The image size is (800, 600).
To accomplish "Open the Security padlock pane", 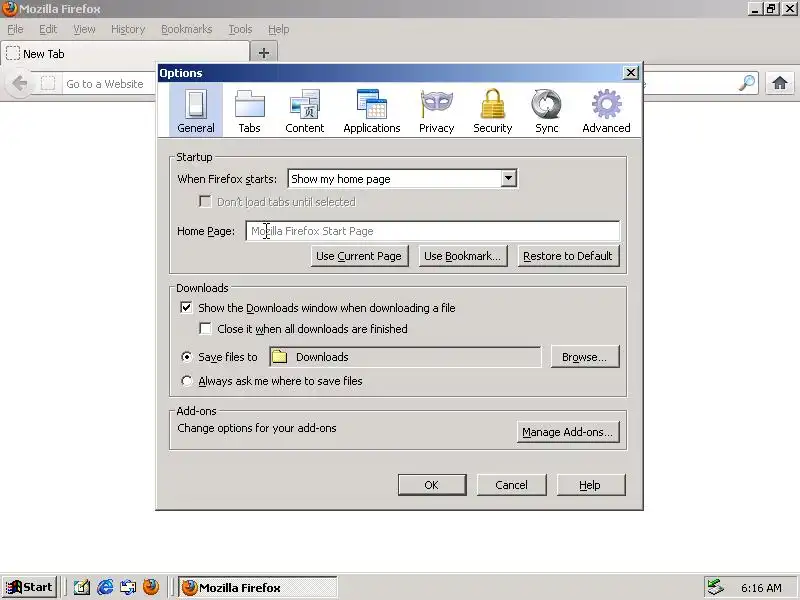I will 492,111.
